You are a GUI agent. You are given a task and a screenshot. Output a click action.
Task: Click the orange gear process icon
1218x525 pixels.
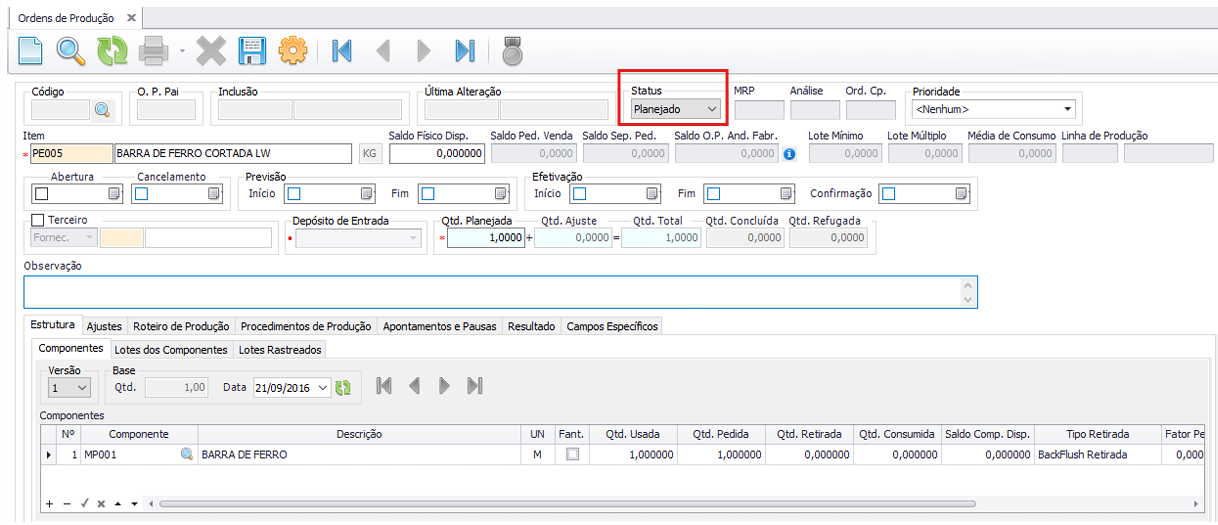[x=292, y=50]
